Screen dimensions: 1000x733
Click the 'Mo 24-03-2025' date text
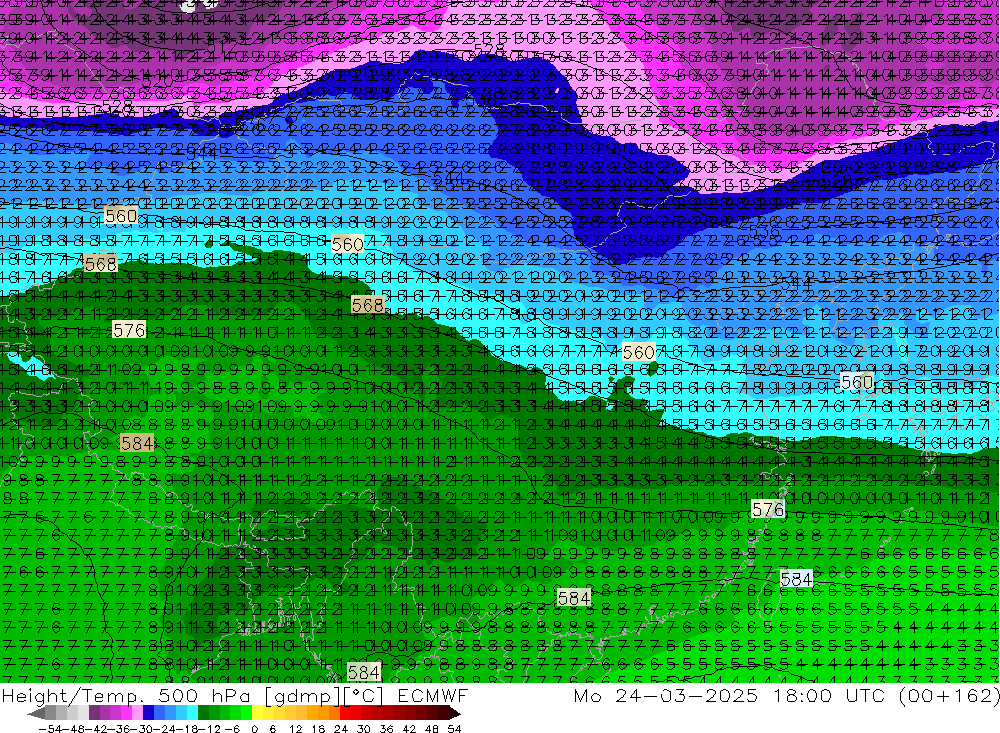666,695
